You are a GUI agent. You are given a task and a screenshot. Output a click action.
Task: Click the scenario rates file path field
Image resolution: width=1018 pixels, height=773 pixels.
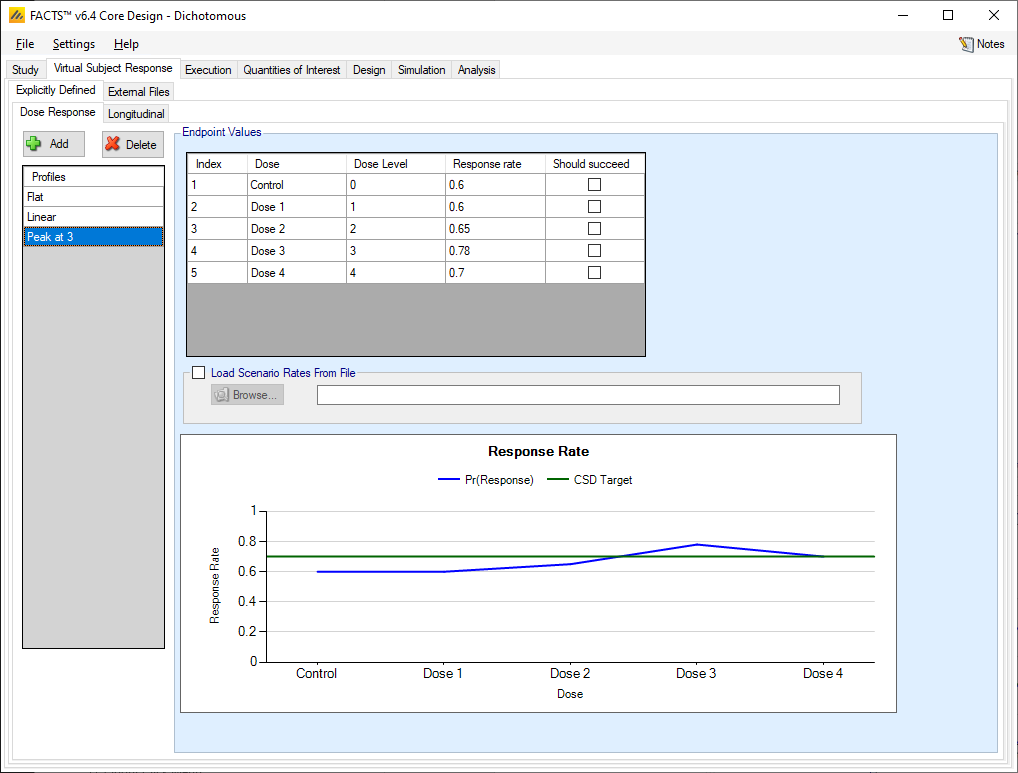tap(578, 395)
